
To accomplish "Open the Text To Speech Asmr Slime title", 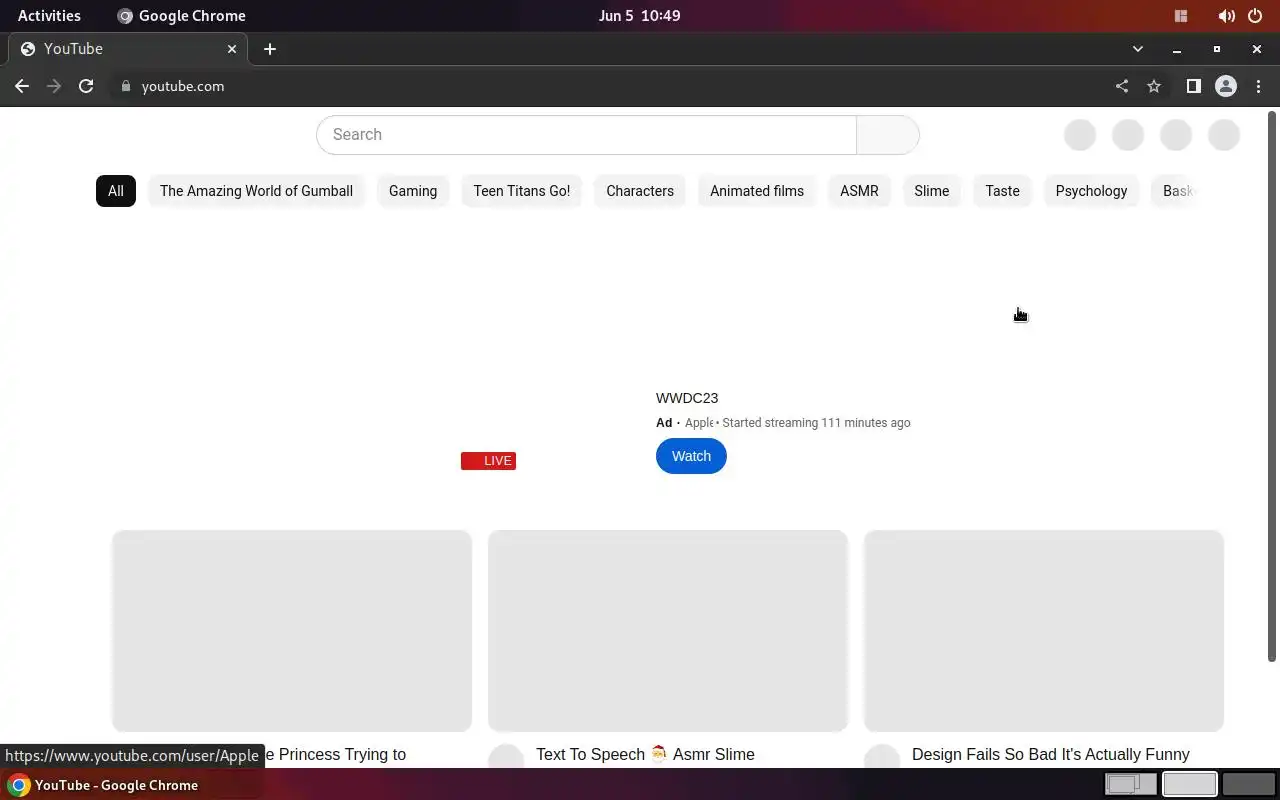I will 645,755.
